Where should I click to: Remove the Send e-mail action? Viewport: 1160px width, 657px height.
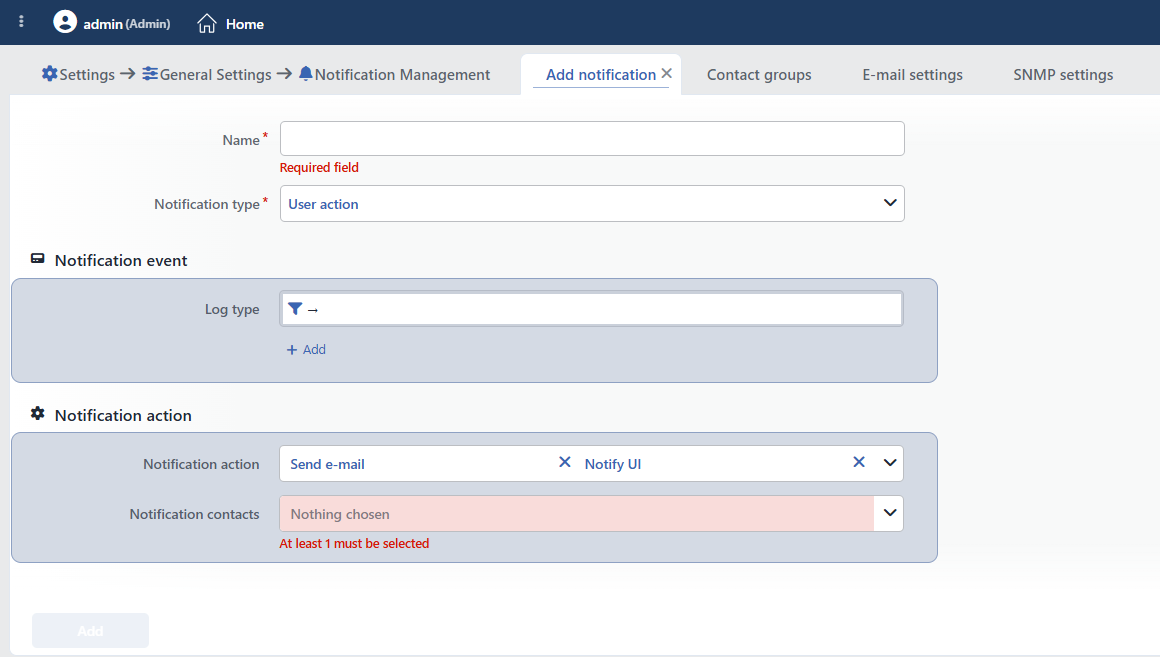564,462
